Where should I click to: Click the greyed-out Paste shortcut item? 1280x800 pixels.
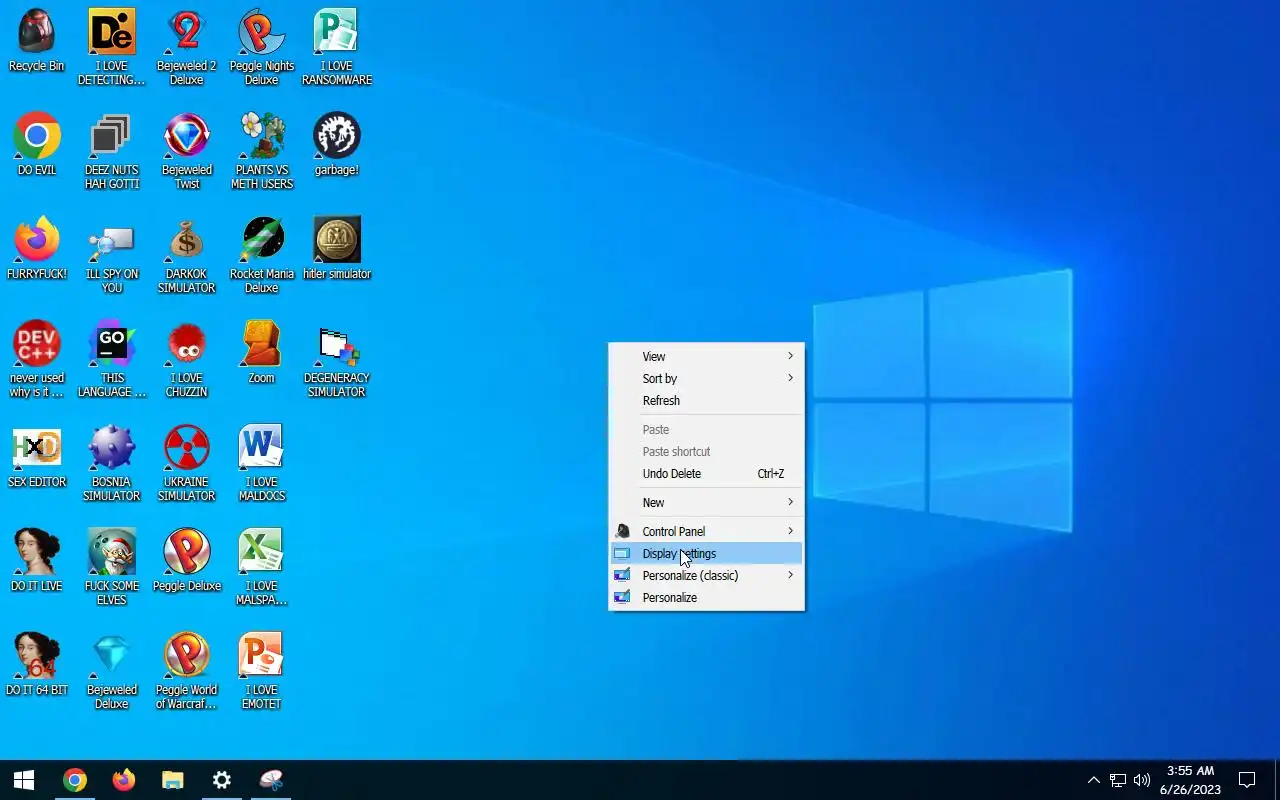coord(706,451)
